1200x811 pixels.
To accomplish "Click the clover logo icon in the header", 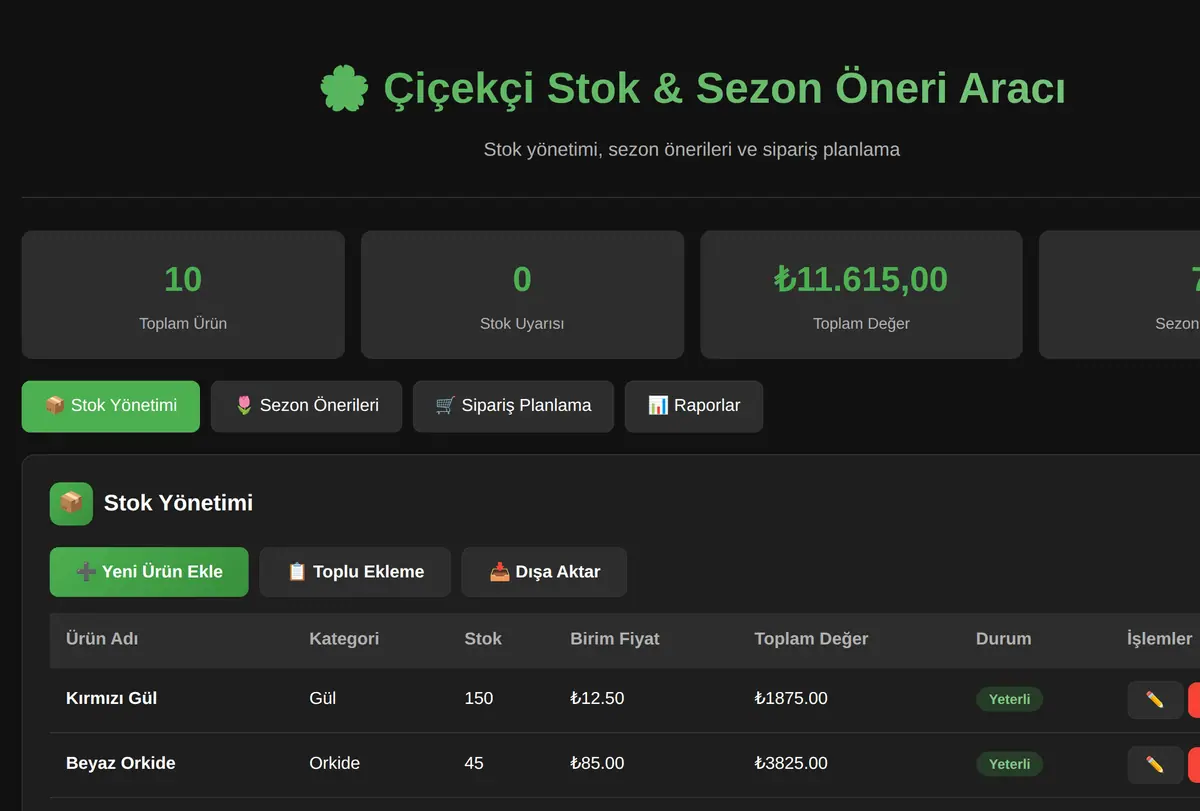I will click(344, 88).
